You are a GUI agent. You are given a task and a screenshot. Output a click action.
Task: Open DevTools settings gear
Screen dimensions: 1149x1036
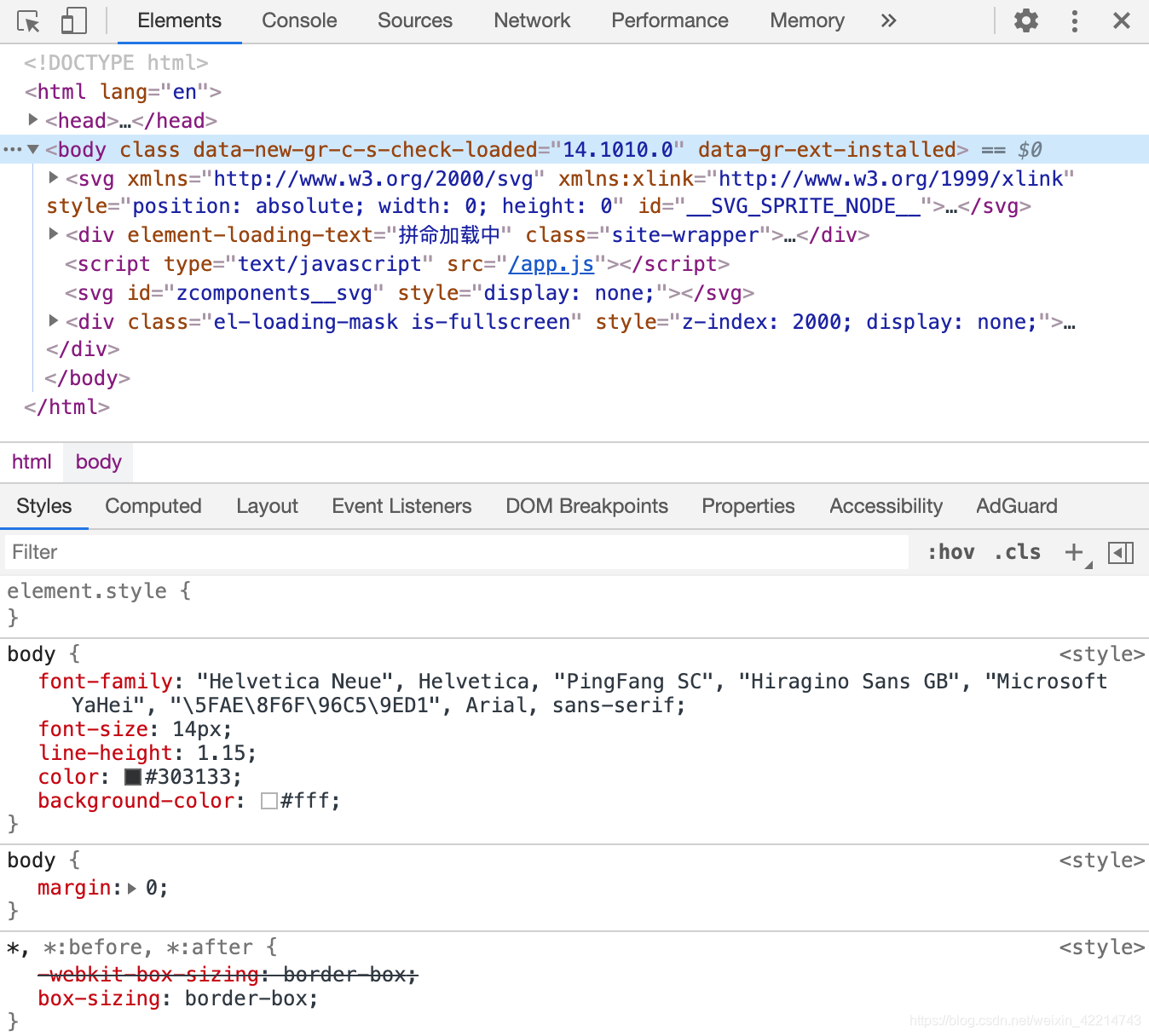(x=1026, y=20)
